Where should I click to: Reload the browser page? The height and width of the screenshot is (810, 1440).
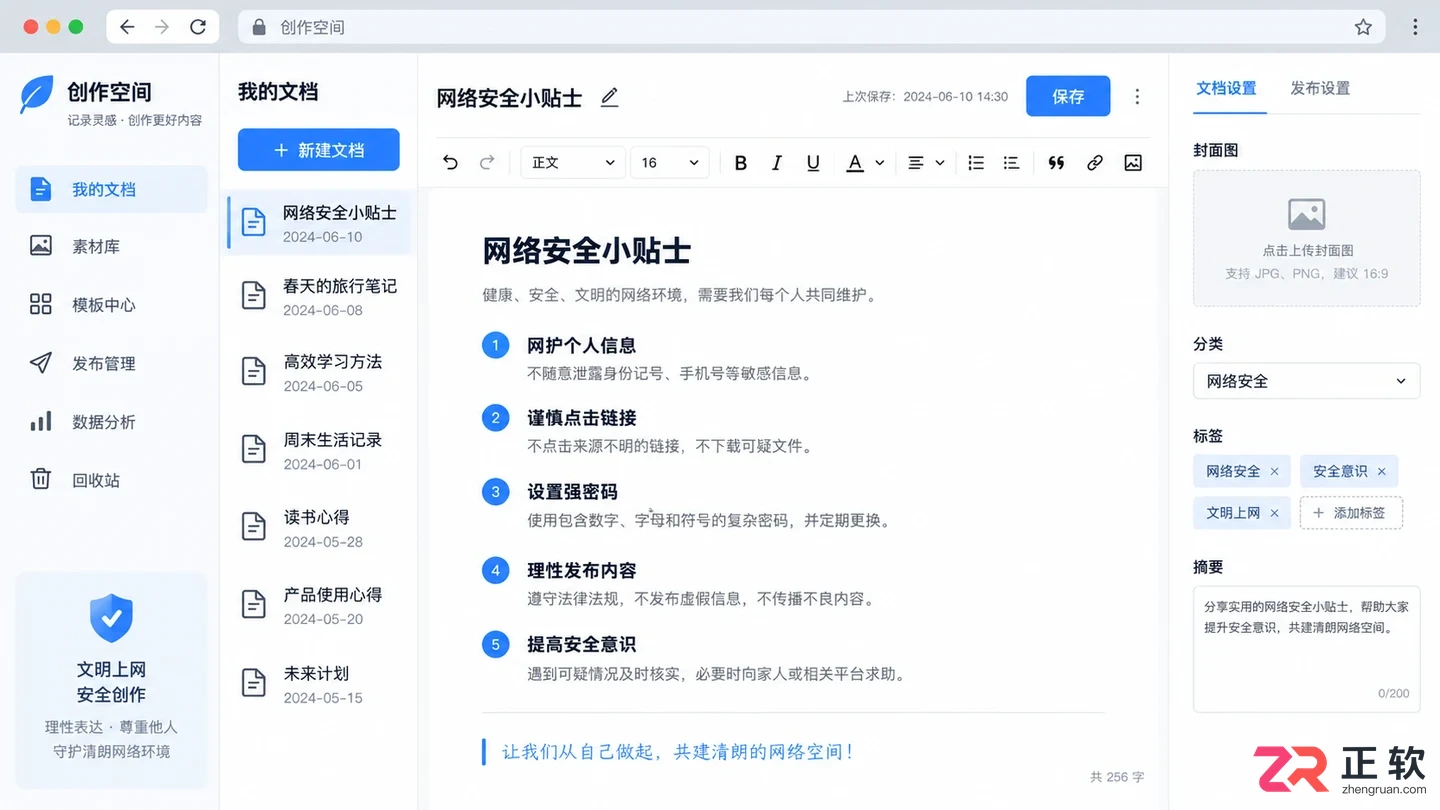(198, 27)
